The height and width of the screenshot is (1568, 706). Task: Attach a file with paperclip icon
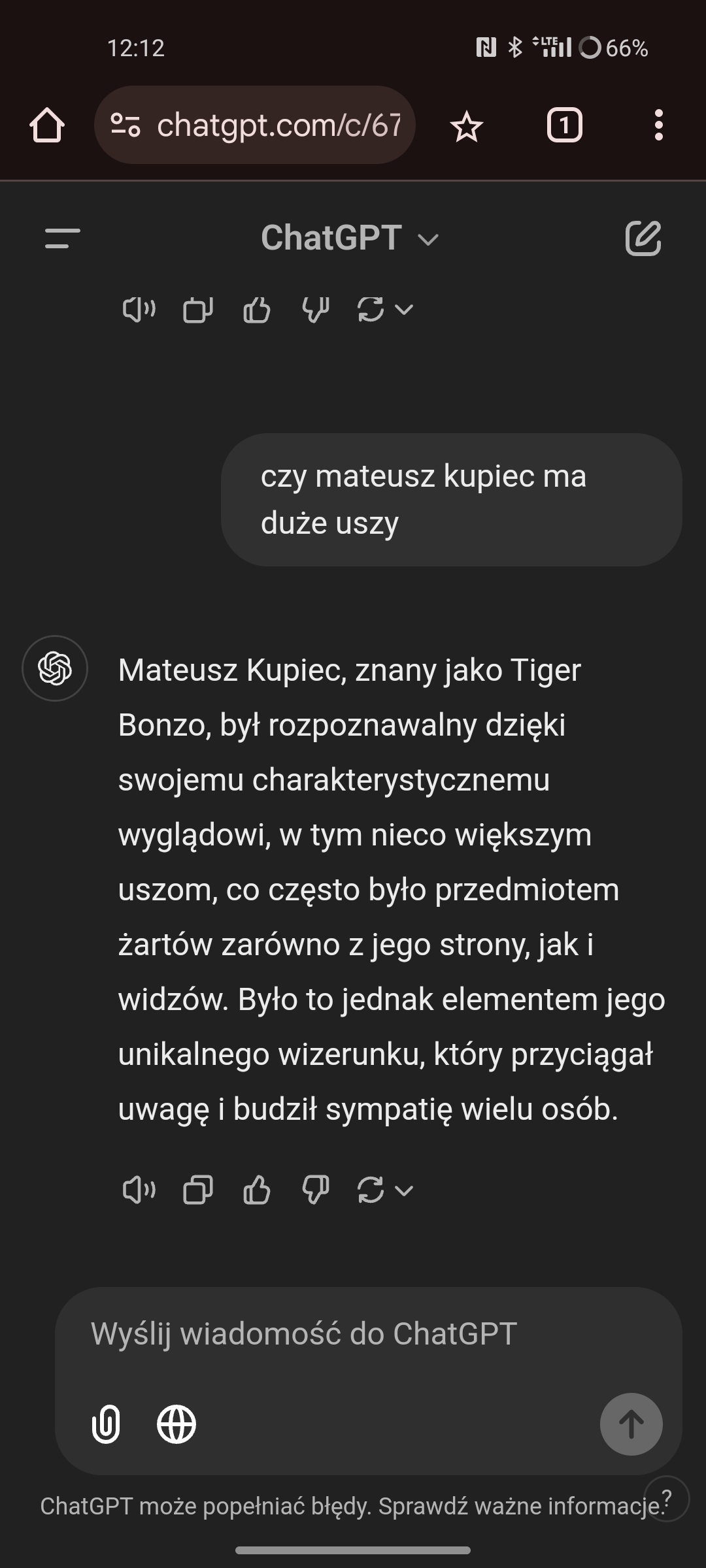pos(106,1424)
